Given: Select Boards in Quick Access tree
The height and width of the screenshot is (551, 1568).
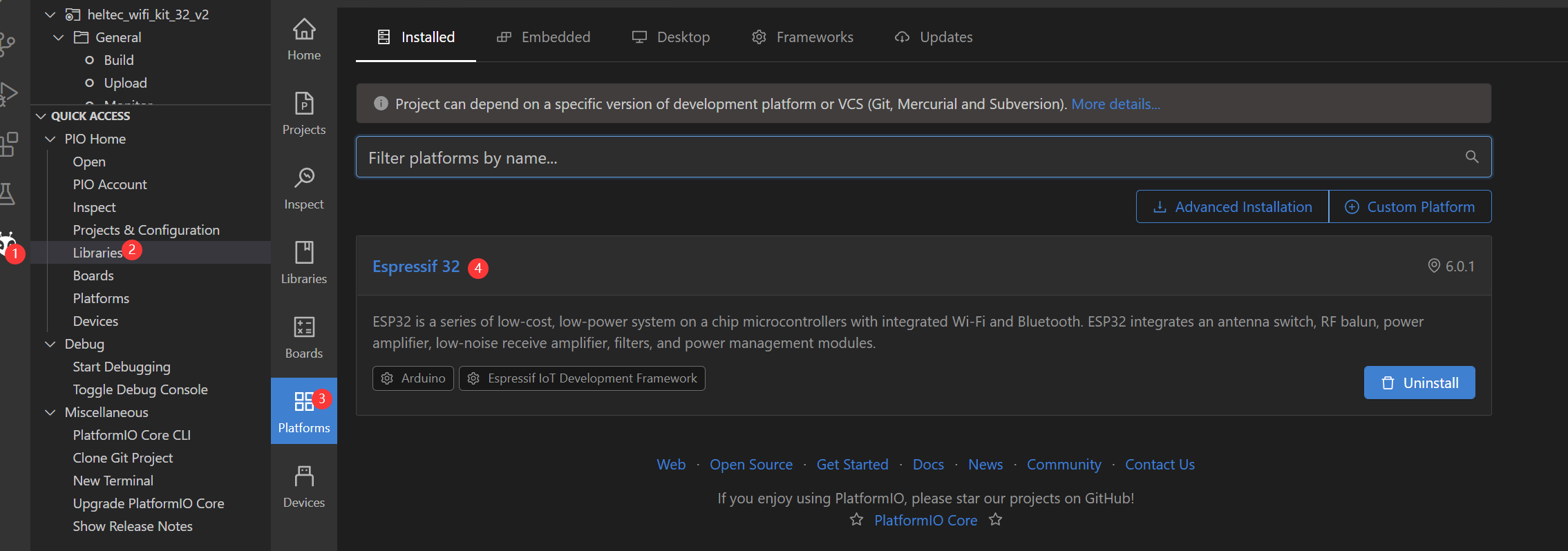Looking at the screenshot, I should coord(93,275).
